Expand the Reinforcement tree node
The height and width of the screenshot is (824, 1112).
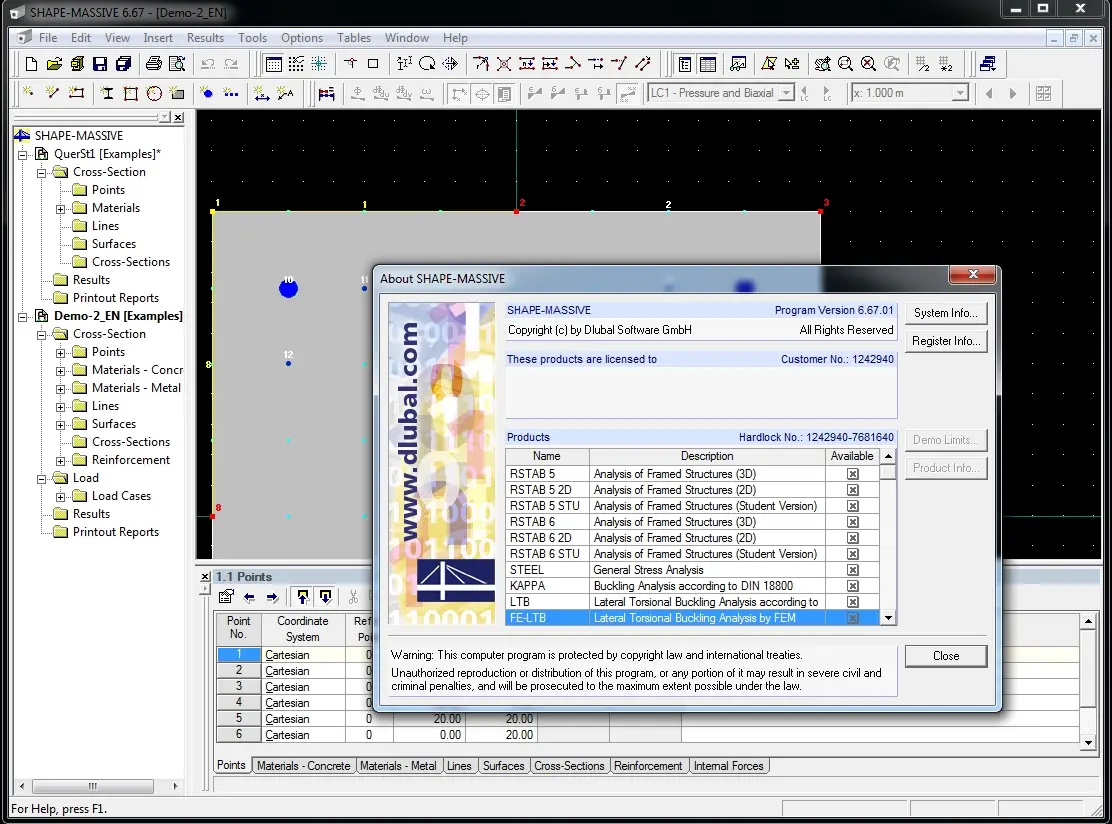(x=60, y=460)
